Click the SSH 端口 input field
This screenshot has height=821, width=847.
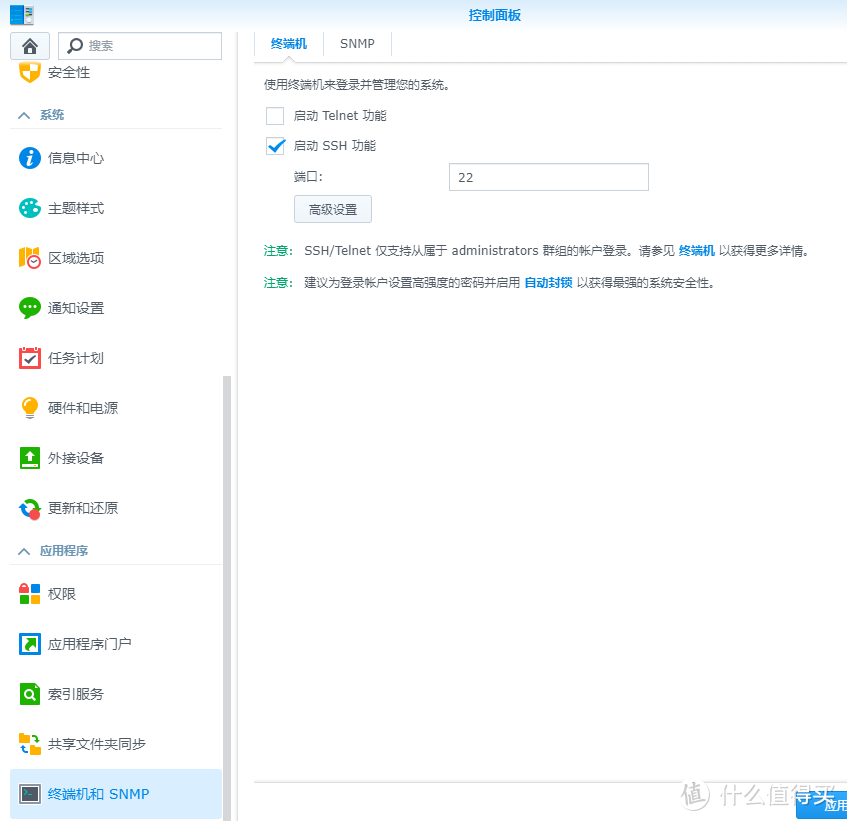(x=549, y=177)
